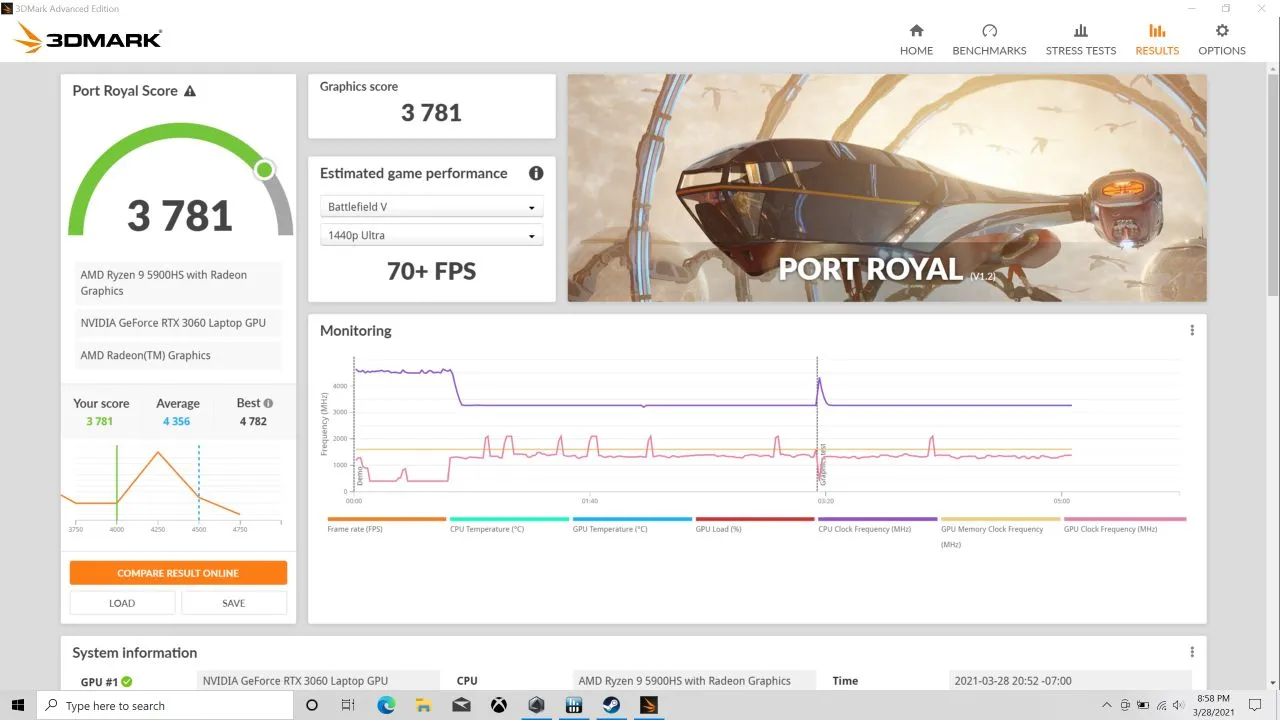Click the 3DMark taskbar icon

tap(649, 705)
